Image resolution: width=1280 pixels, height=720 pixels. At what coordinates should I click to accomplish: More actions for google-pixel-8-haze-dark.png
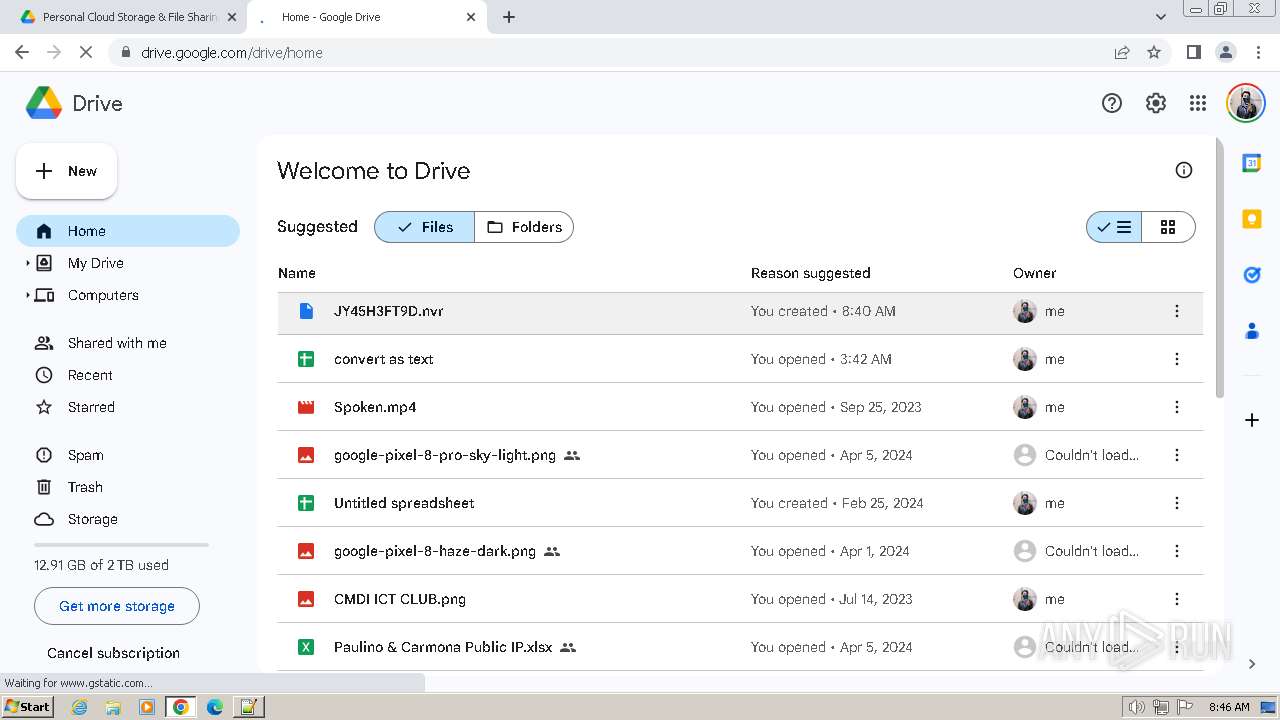point(1177,551)
